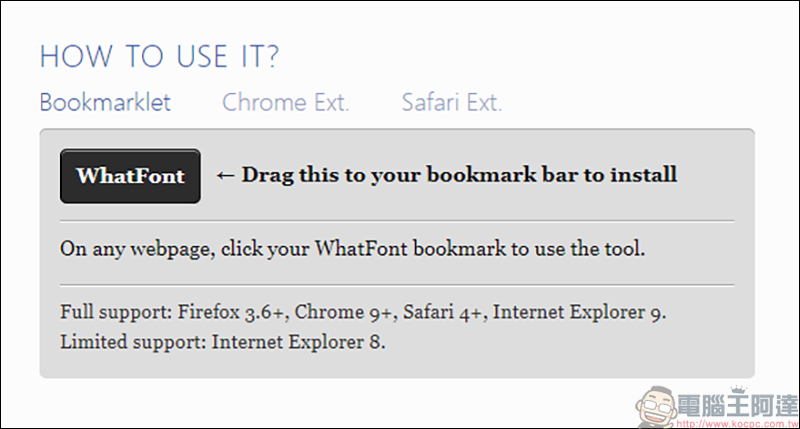
Task: Click the Drag this to bookmark bar instruction
Action: pyautogui.click(x=459, y=175)
